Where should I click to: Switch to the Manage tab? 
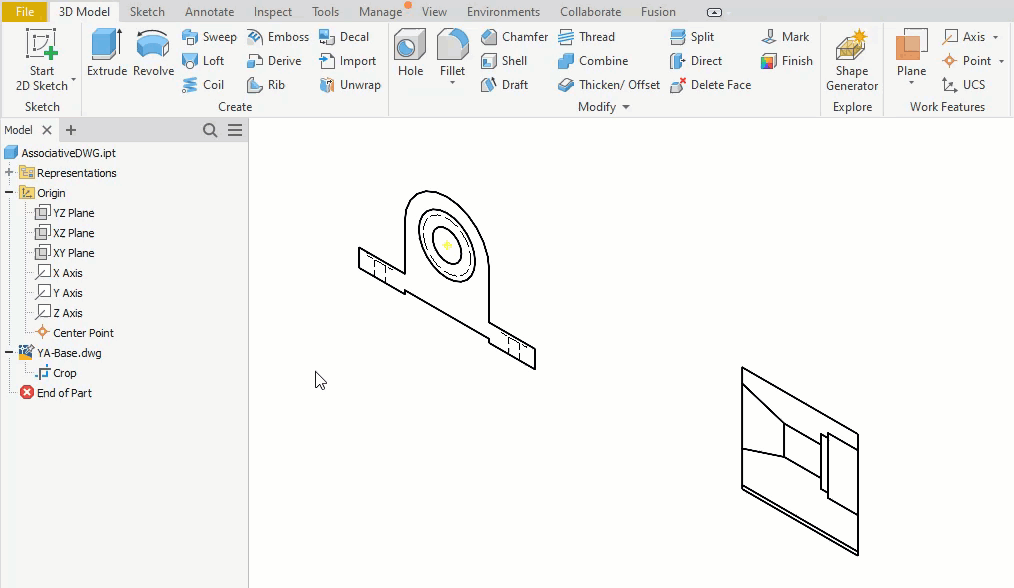tap(380, 12)
